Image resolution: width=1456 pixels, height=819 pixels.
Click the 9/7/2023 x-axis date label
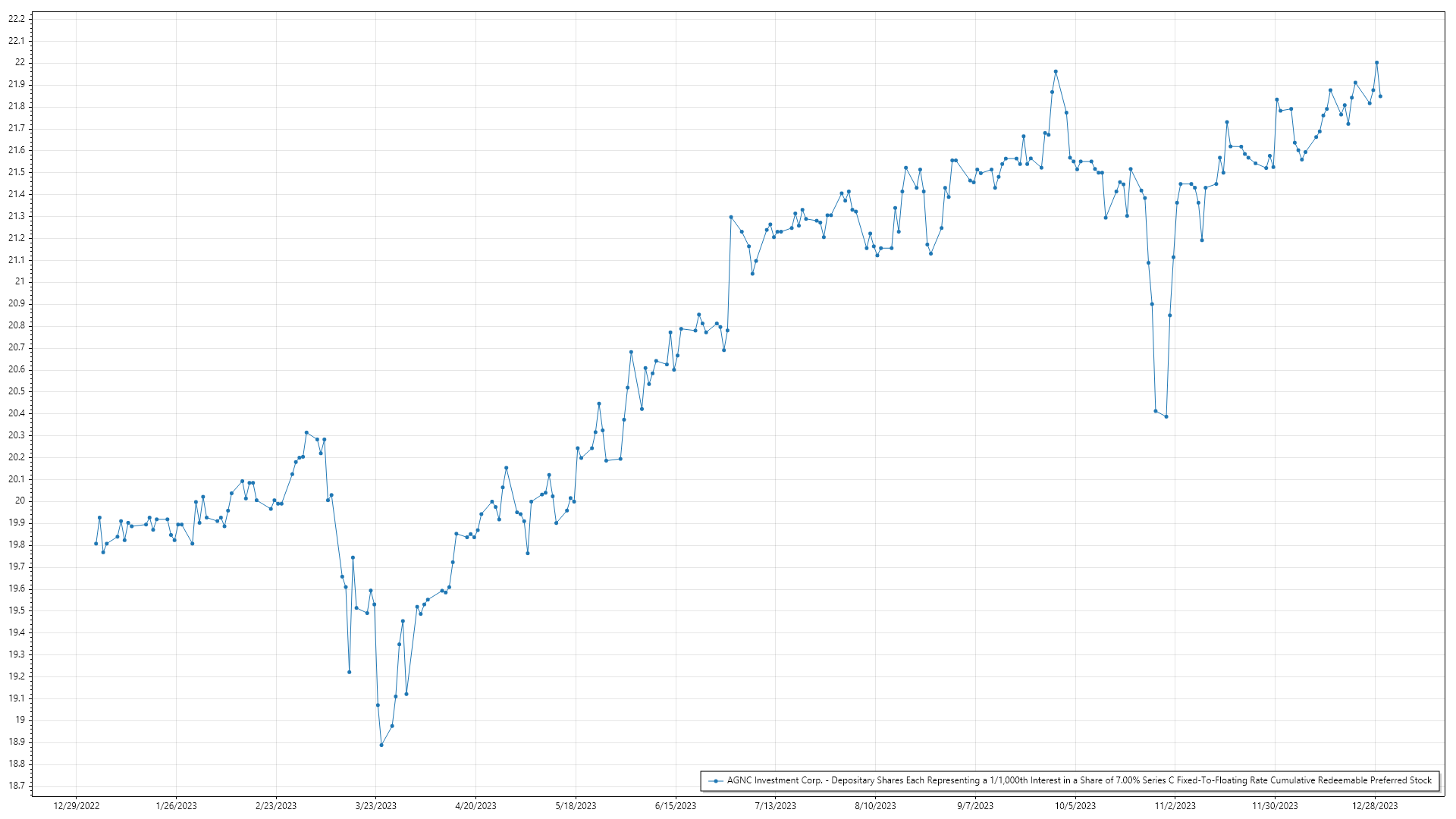(x=975, y=805)
